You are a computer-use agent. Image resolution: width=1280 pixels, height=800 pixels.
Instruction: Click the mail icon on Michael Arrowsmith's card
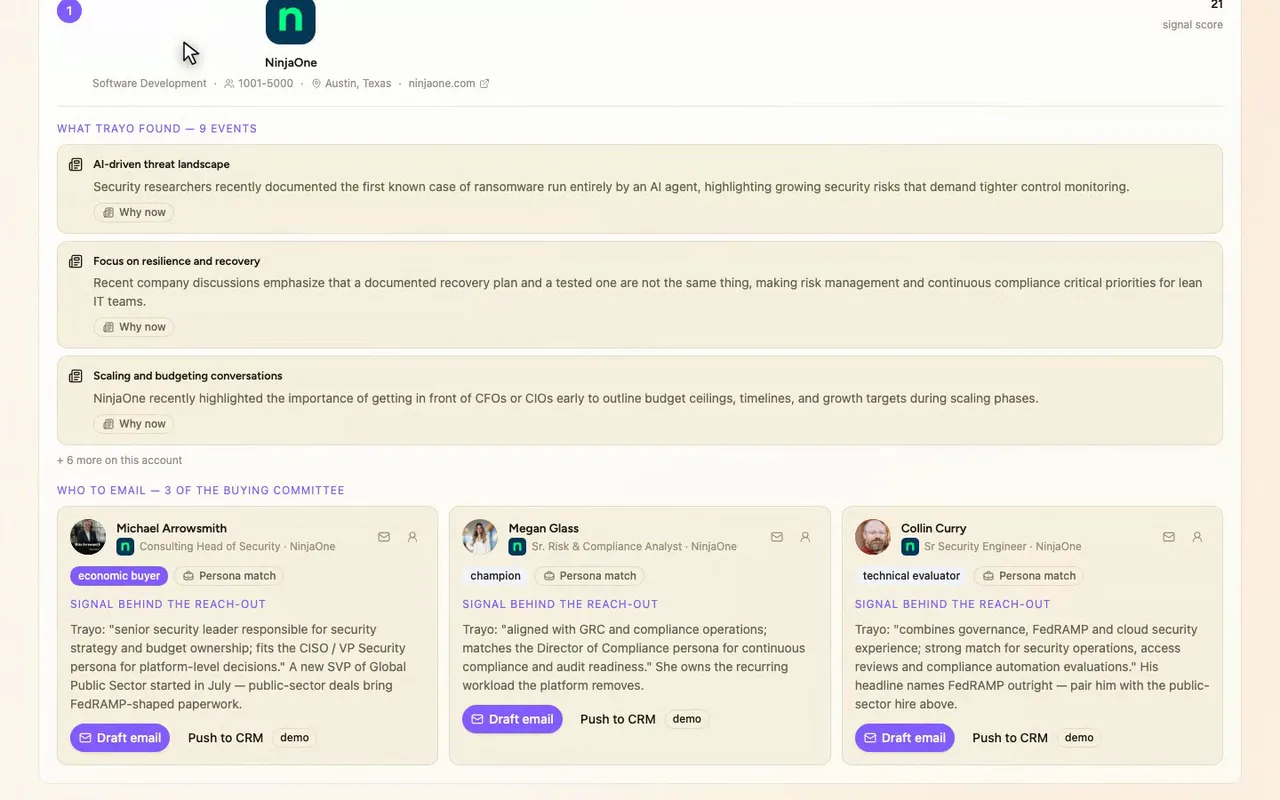click(384, 537)
